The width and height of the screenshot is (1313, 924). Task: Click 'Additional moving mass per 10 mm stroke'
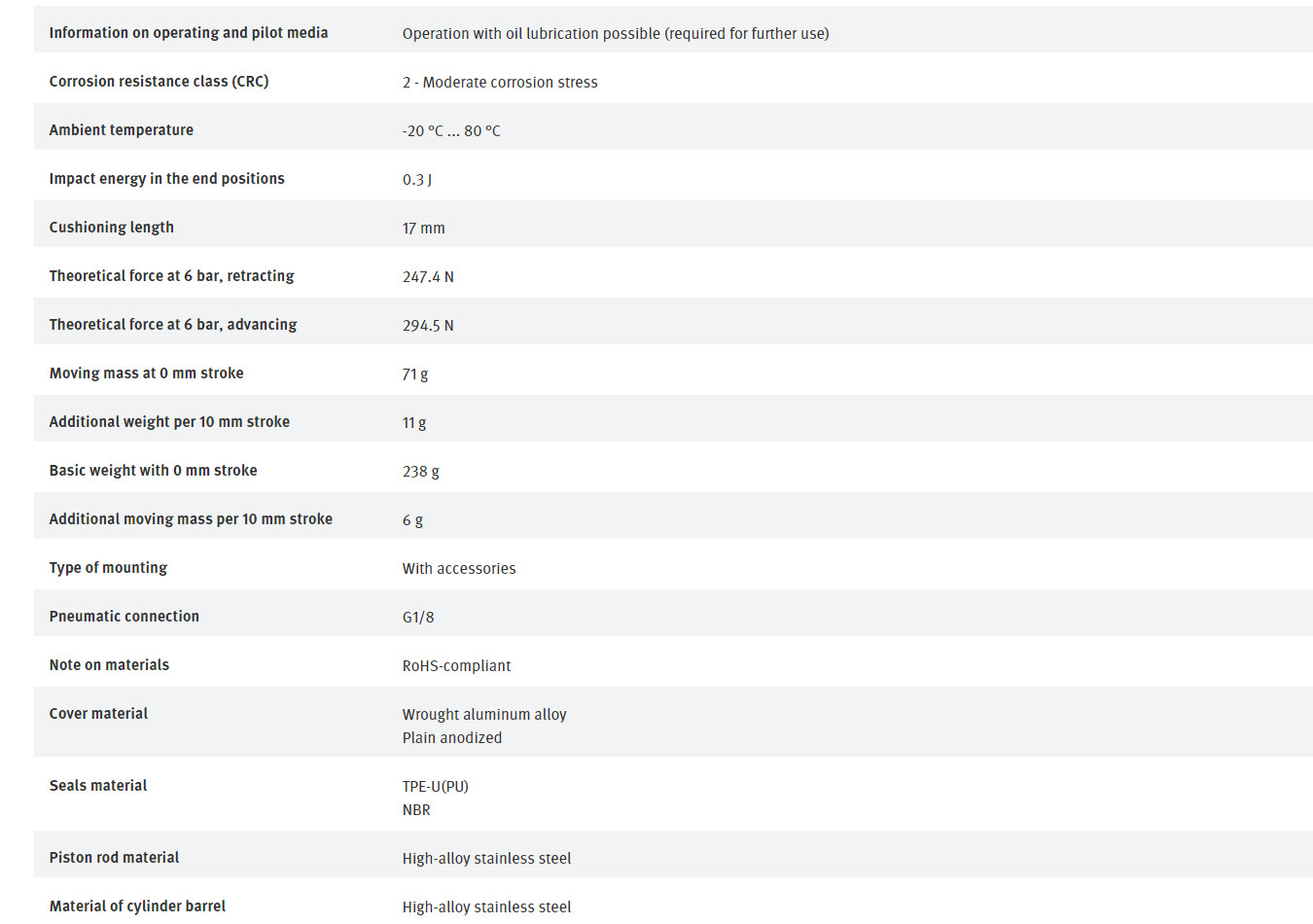[x=191, y=519]
